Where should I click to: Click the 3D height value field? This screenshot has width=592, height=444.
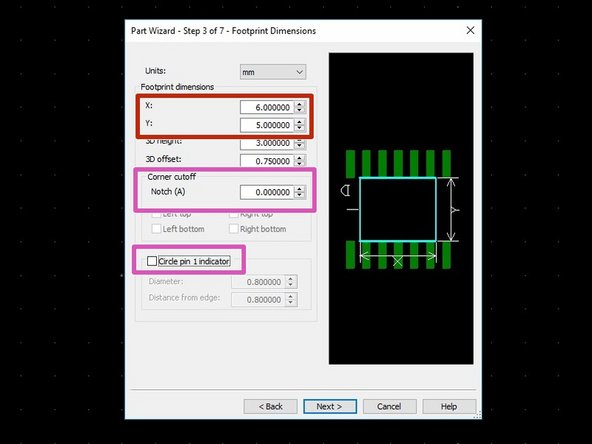click(x=267, y=143)
